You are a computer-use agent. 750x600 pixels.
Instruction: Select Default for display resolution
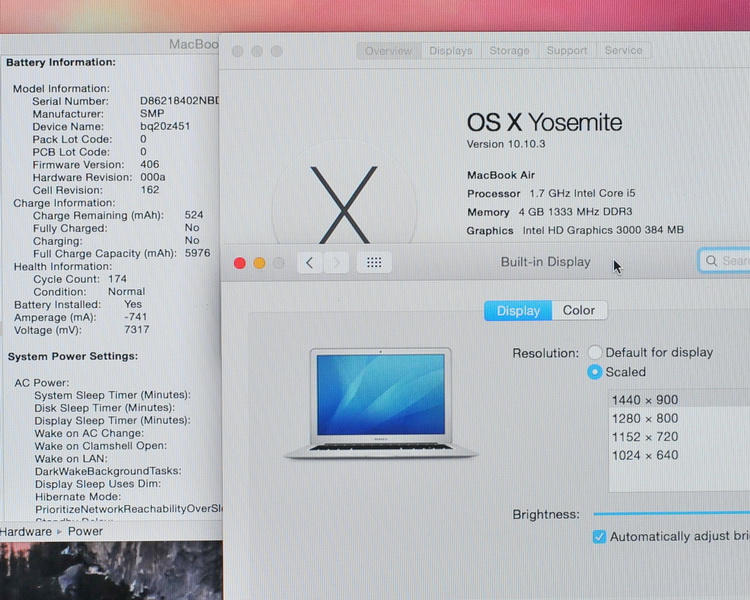pos(595,352)
